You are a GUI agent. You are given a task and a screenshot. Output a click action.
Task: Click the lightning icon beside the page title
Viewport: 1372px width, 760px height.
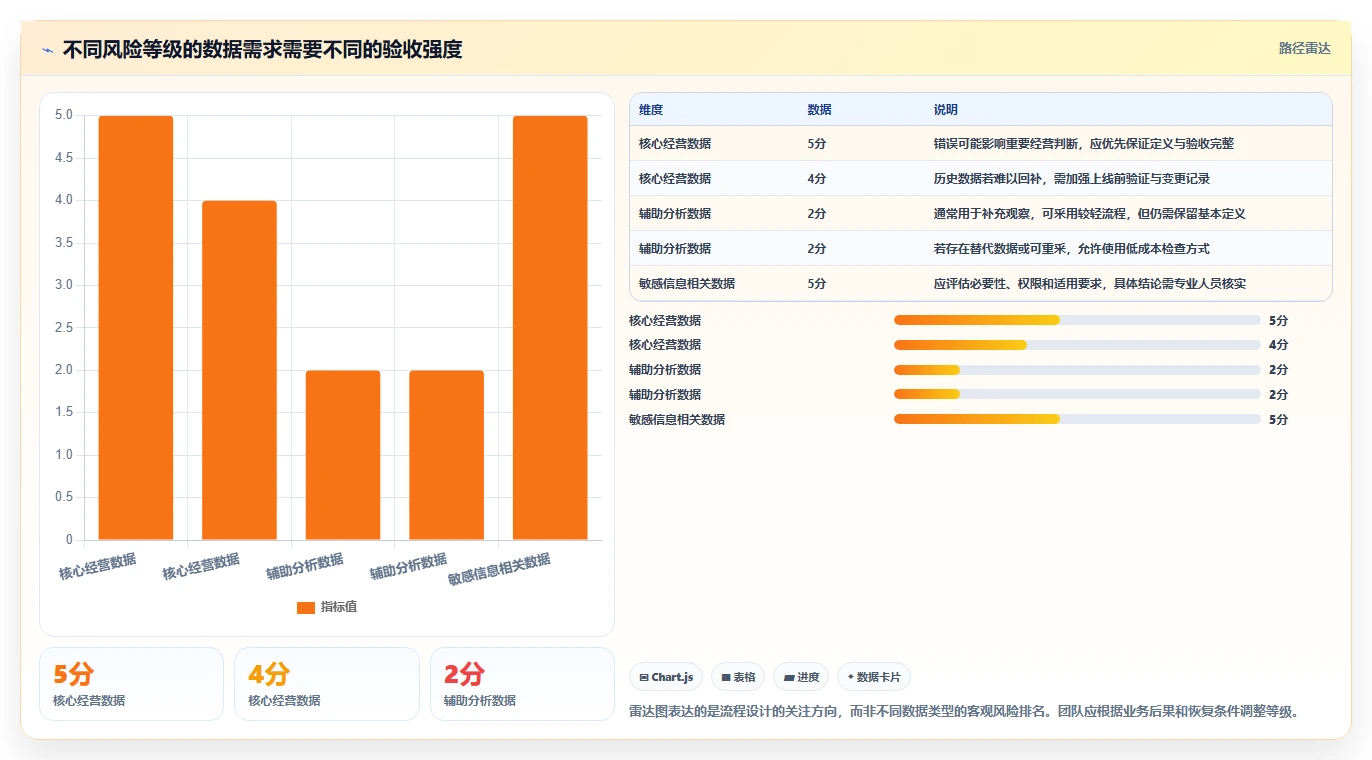pyautogui.click(x=47, y=50)
